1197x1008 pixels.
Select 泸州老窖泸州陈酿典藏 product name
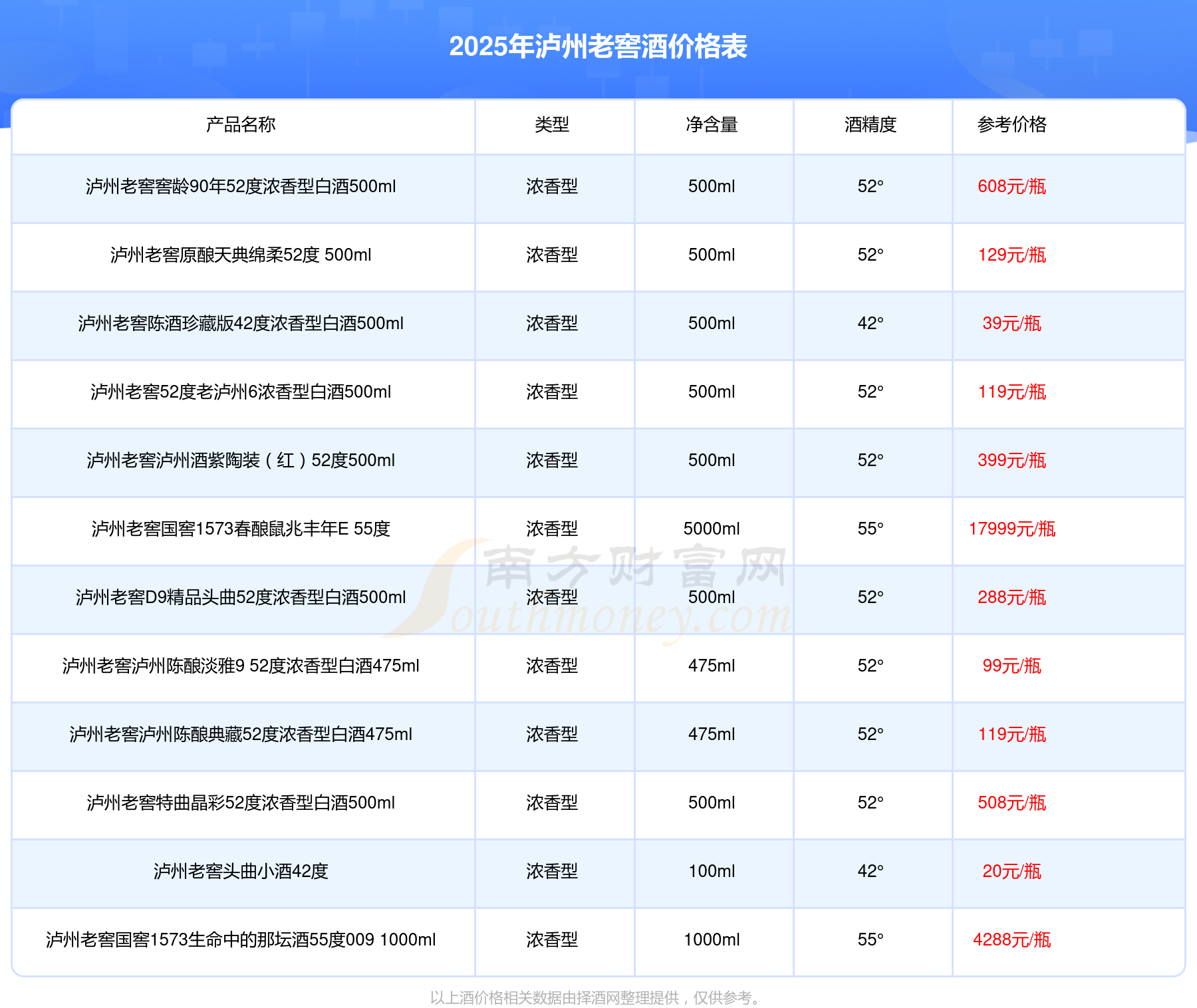tap(241, 734)
